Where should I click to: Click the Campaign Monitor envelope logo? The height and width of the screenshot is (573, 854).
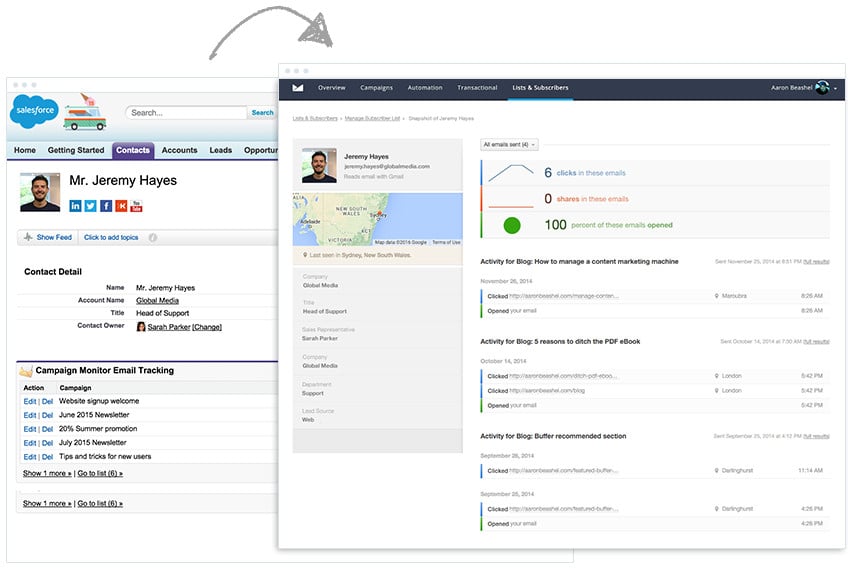(x=298, y=88)
